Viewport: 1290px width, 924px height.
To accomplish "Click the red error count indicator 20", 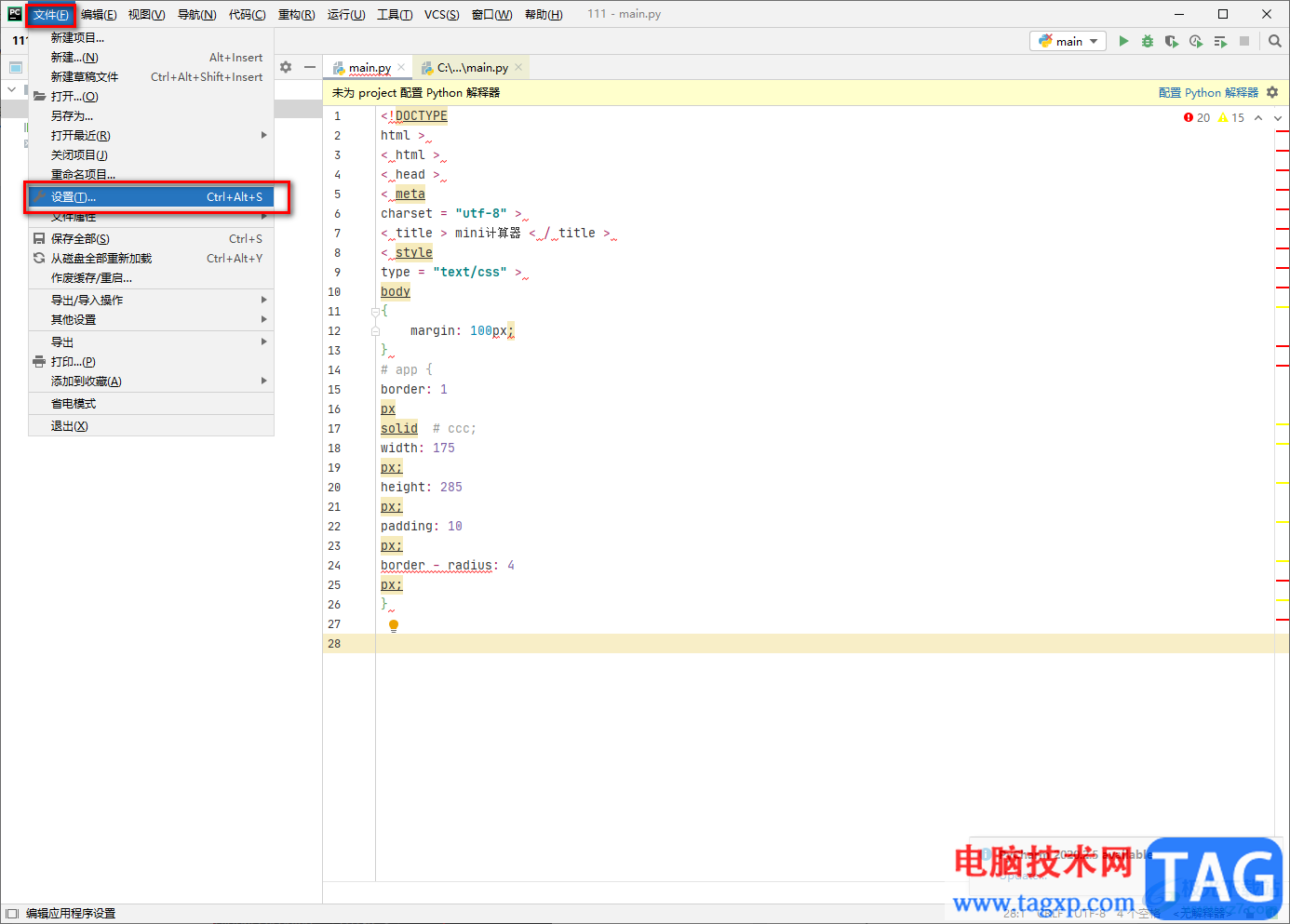I will [1197, 117].
